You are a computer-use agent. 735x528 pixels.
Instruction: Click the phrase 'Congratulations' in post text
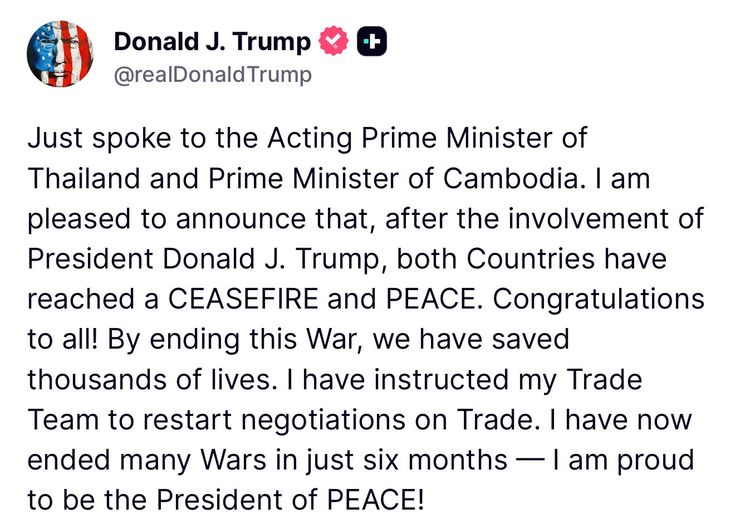[x=599, y=299]
